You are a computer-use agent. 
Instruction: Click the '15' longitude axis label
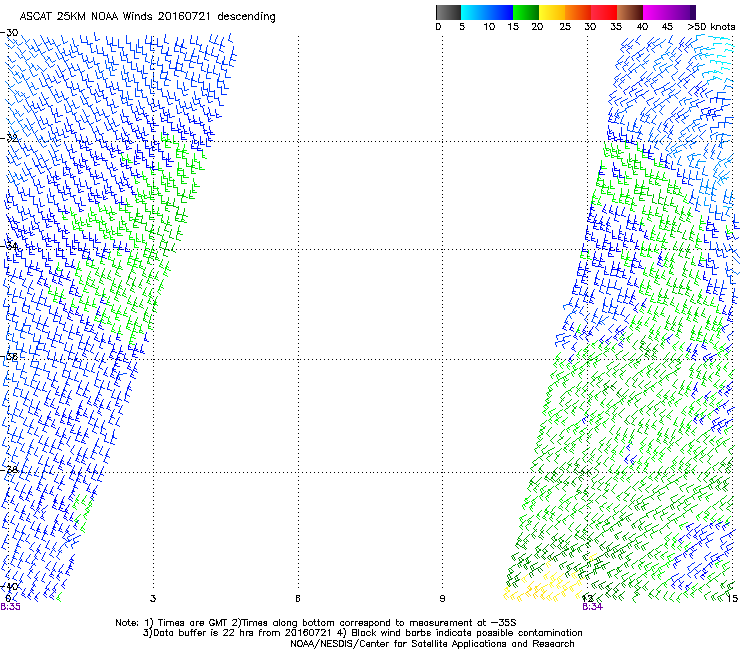732,599
